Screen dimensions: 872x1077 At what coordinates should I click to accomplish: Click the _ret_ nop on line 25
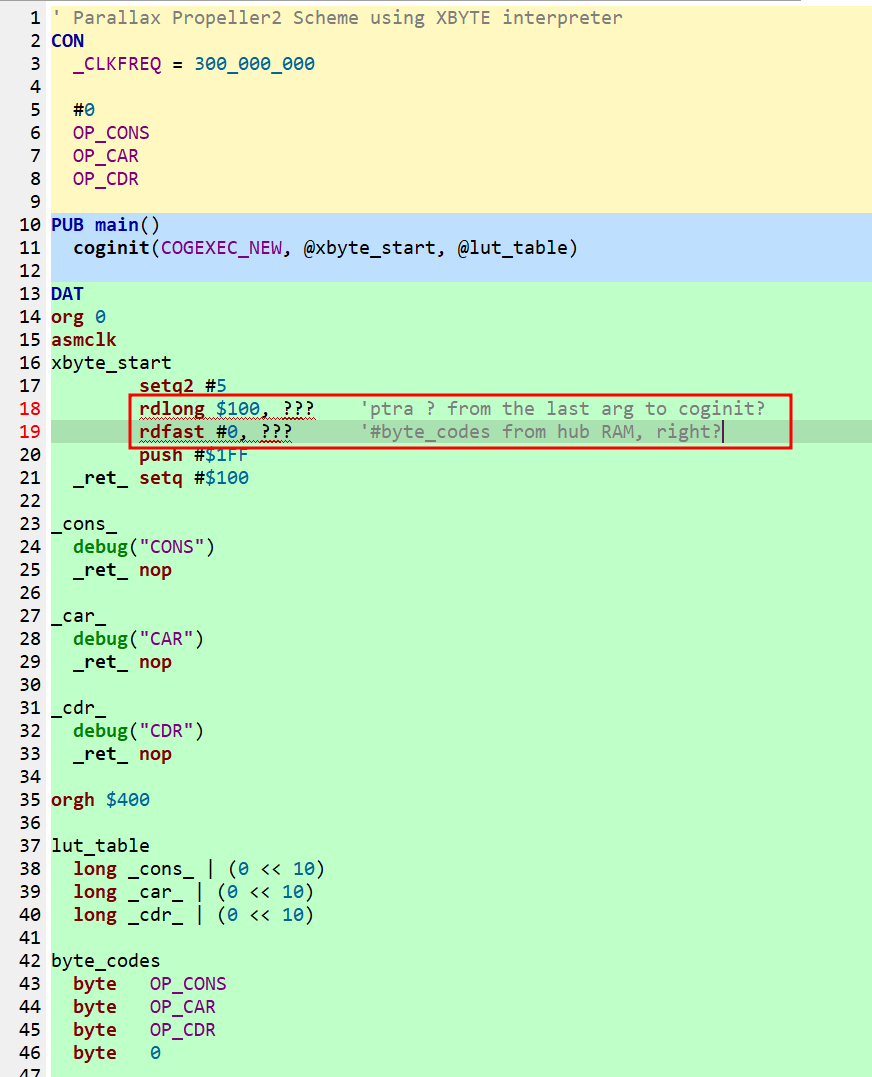[x=122, y=571]
